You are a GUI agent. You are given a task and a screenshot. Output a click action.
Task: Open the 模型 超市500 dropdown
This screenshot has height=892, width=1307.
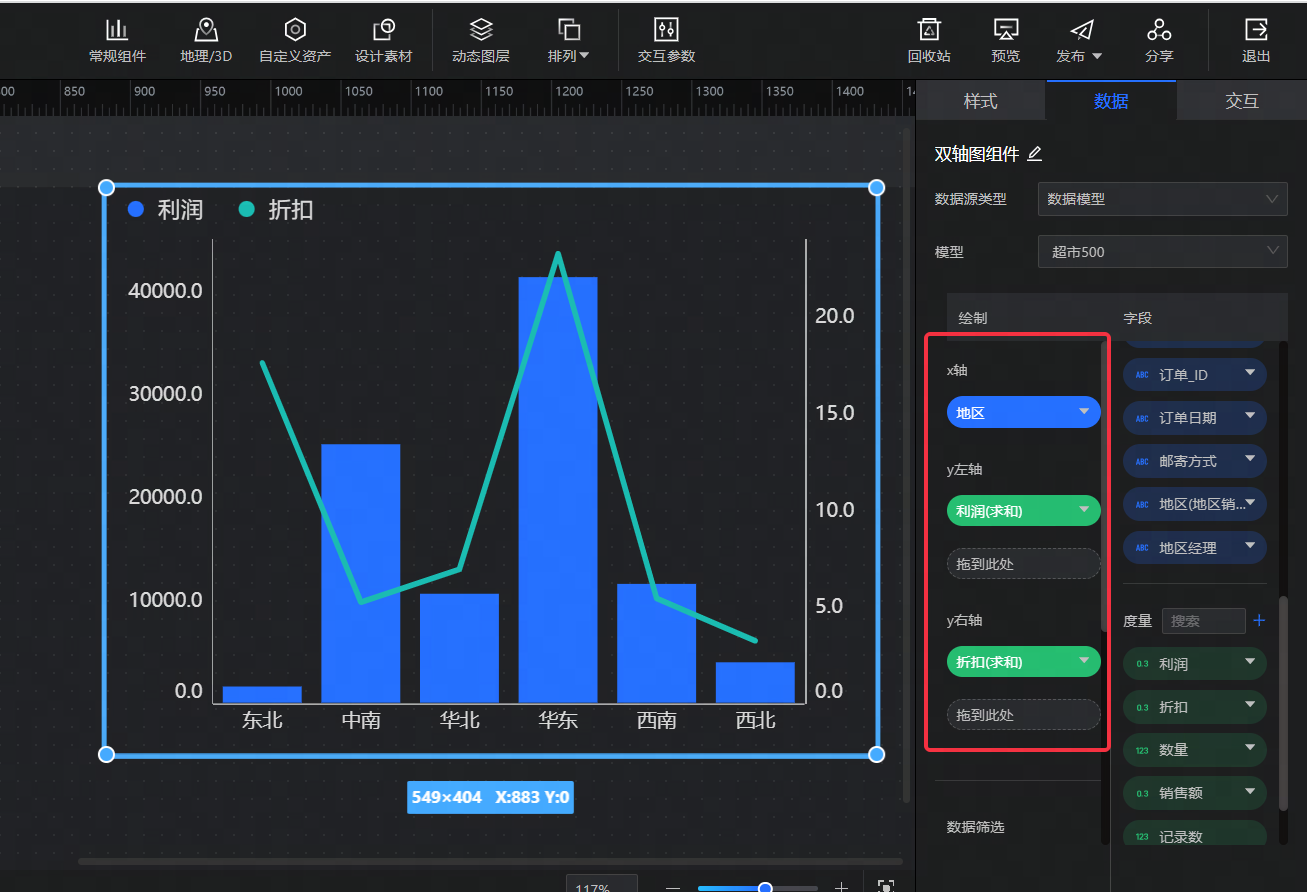[1162, 252]
